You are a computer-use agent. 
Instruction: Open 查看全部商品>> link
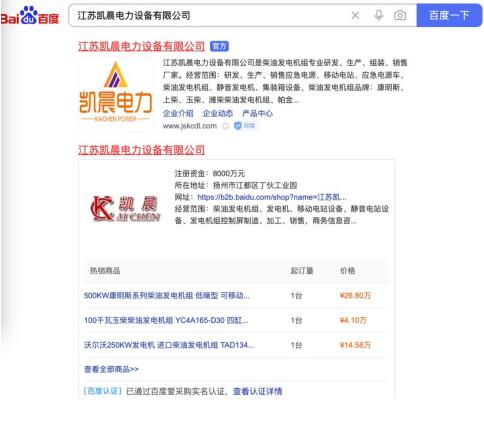[x=111, y=369]
